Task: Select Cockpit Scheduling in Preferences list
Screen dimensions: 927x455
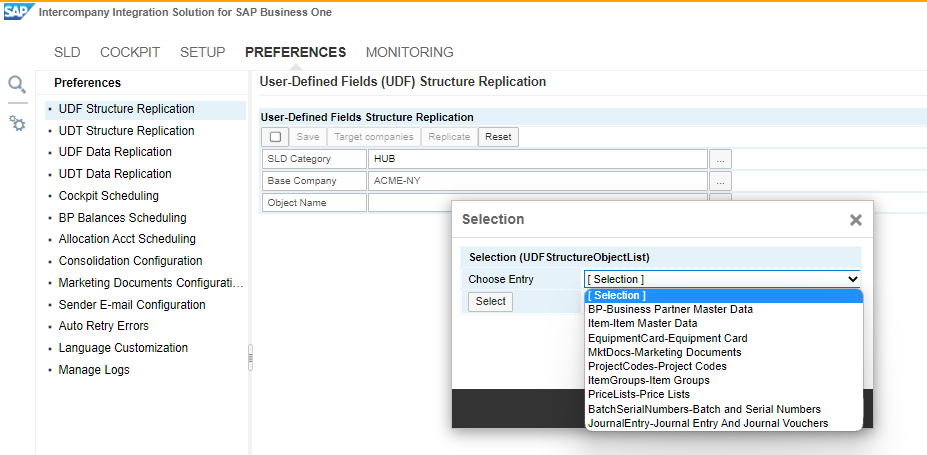Action: click(108, 196)
